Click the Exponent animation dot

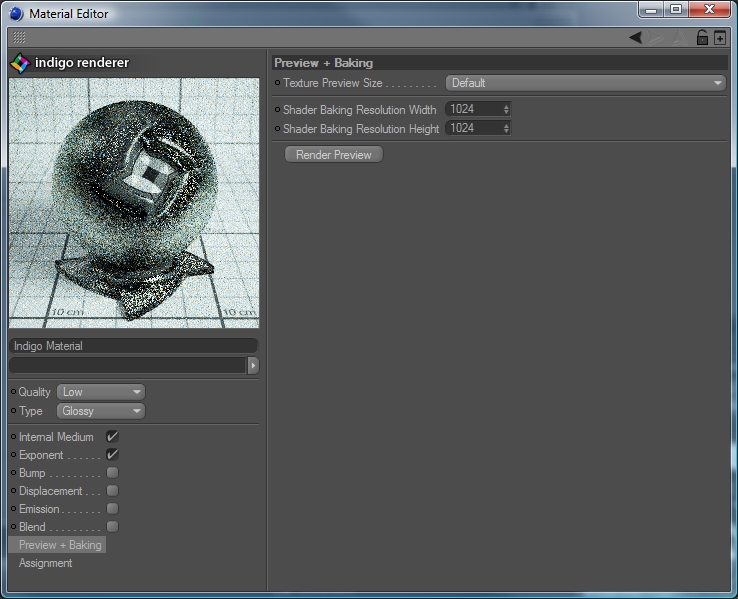pos(14,455)
